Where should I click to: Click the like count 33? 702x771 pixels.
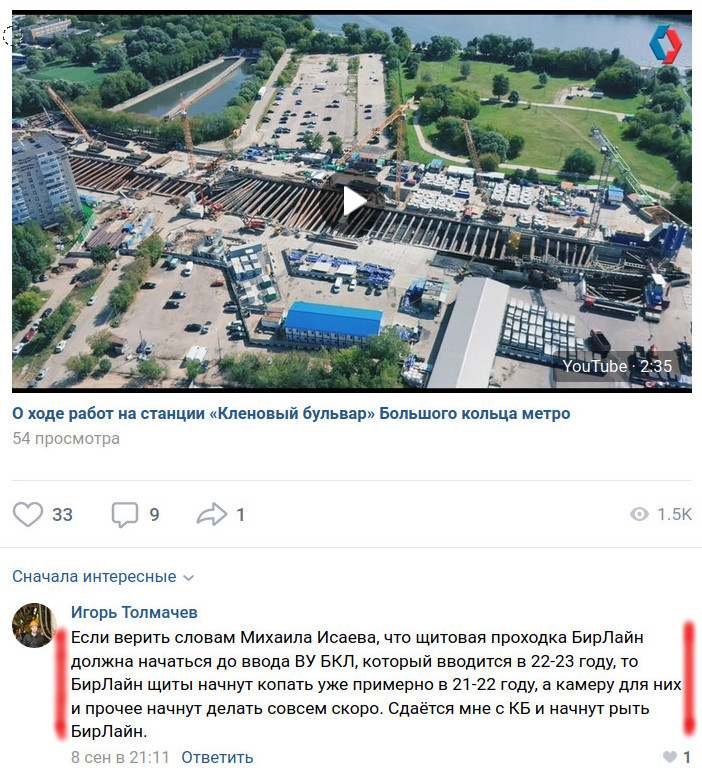pos(62,515)
